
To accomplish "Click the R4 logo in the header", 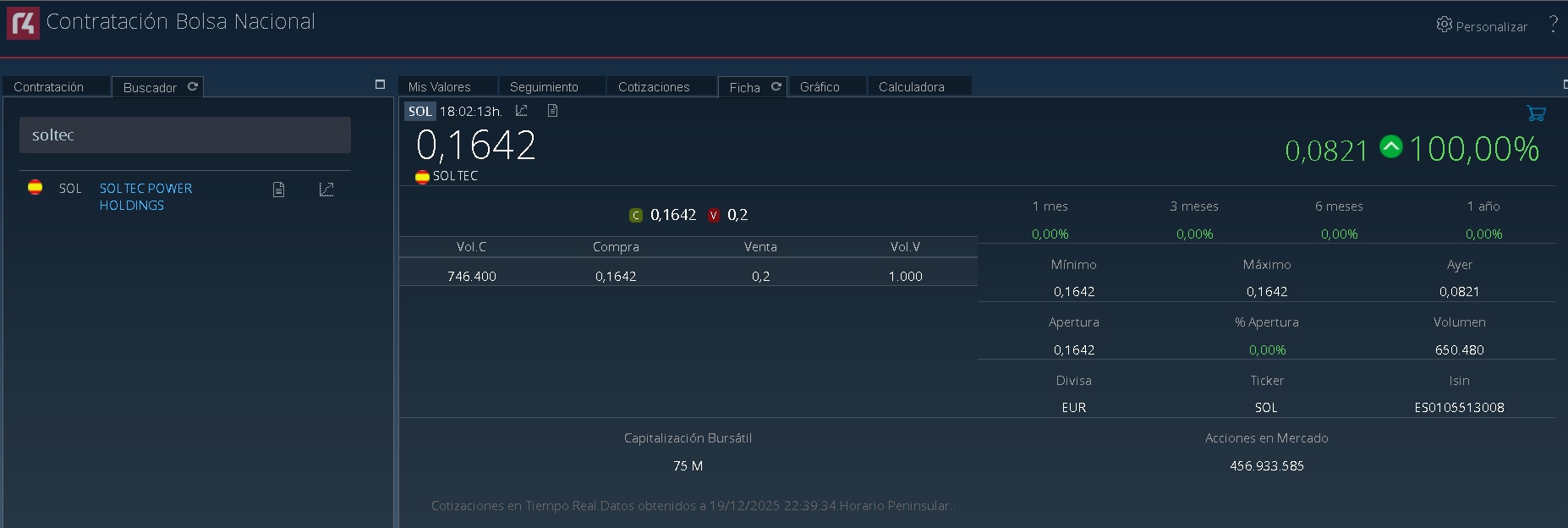I will click(23, 23).
